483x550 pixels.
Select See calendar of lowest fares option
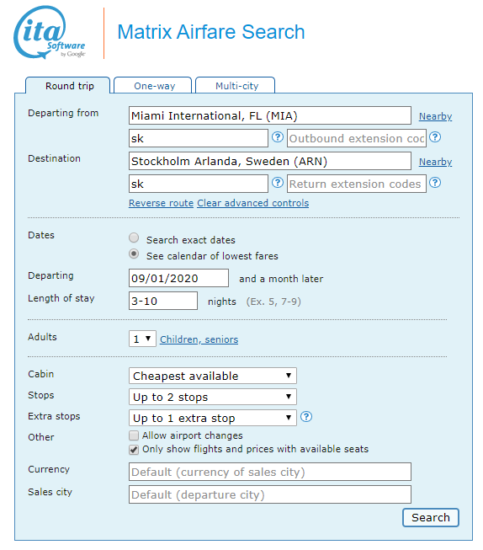134,254
